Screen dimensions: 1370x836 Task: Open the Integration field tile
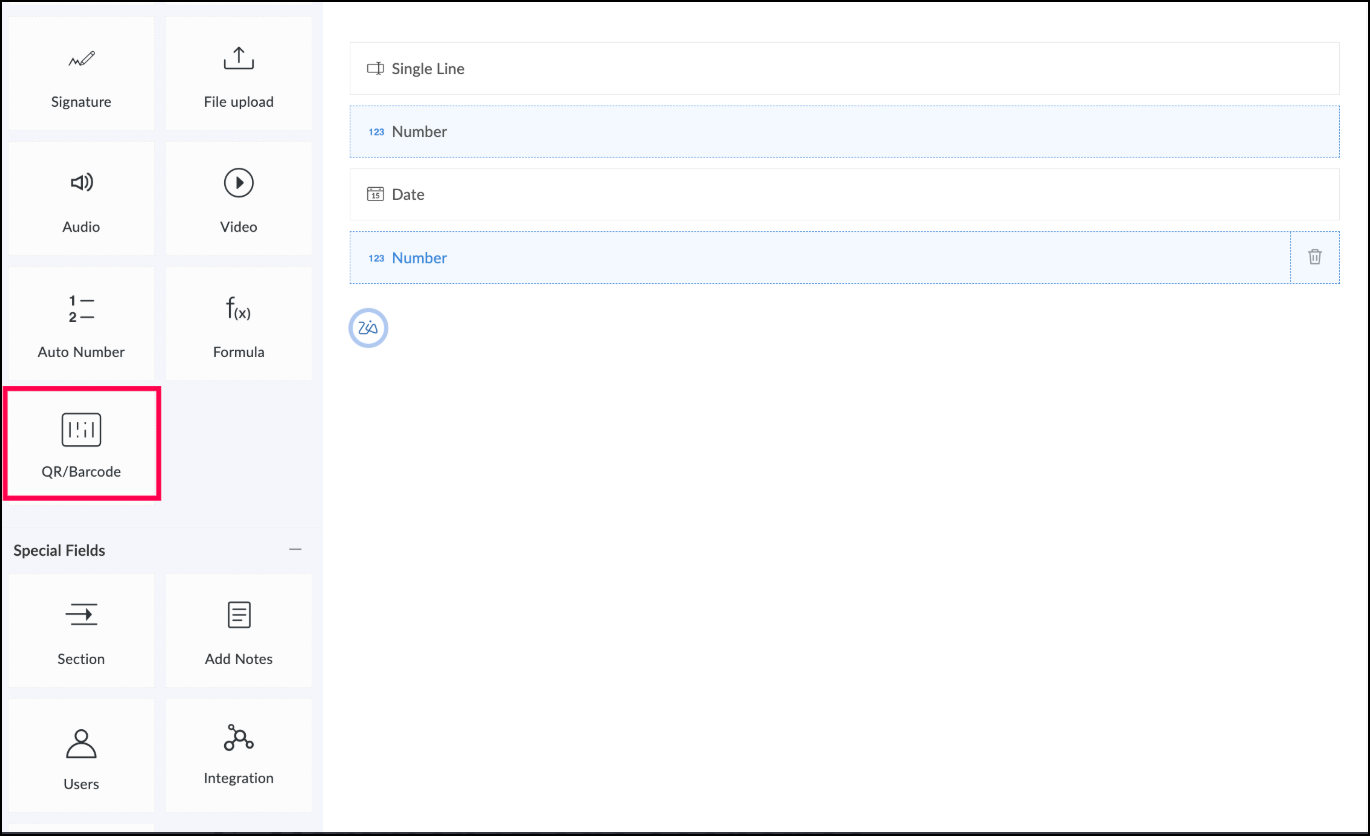(239, 755)
